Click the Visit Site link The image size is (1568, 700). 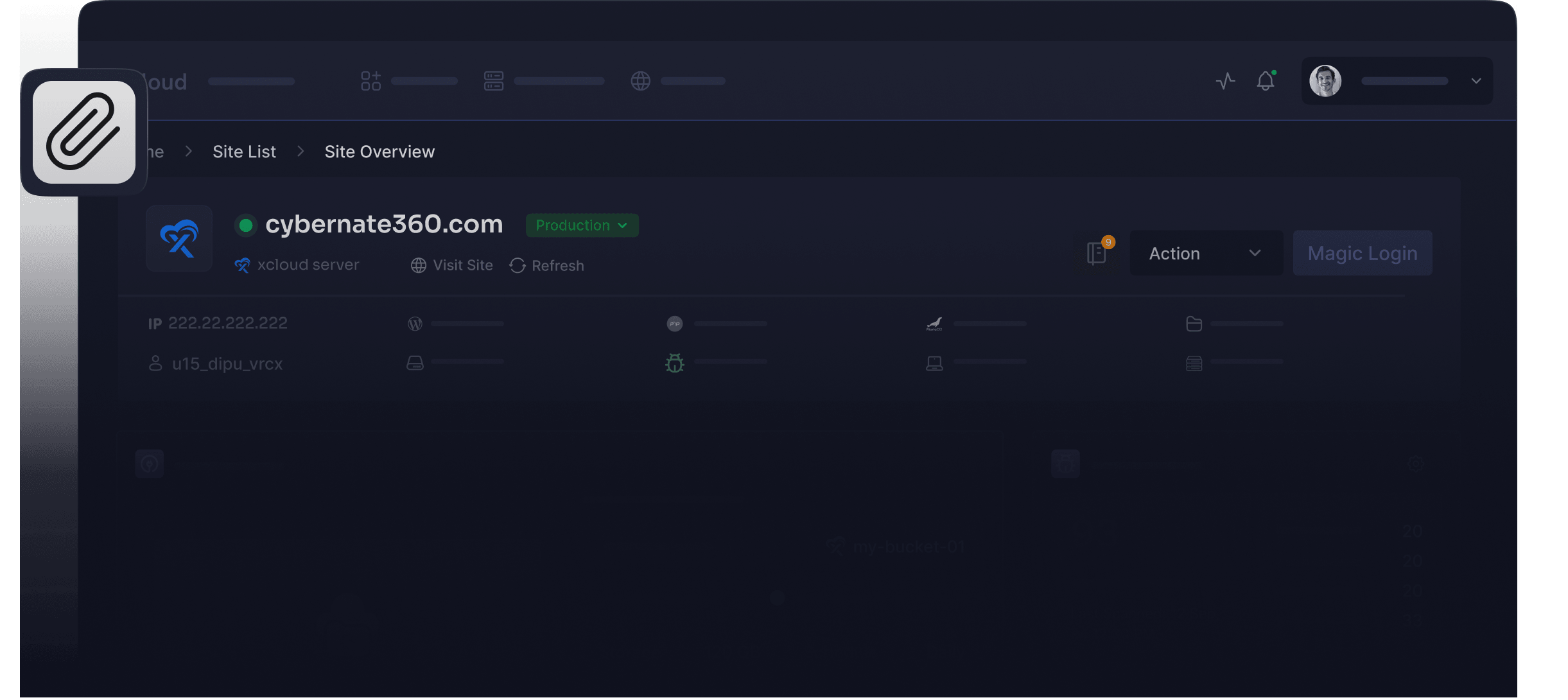pyautogui.click(x=452, y=265)
